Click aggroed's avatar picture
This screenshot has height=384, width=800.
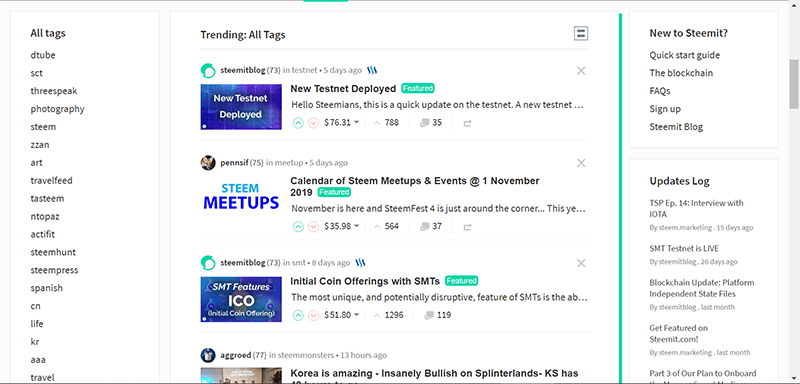pyautogui.click(x=208, y=355)
